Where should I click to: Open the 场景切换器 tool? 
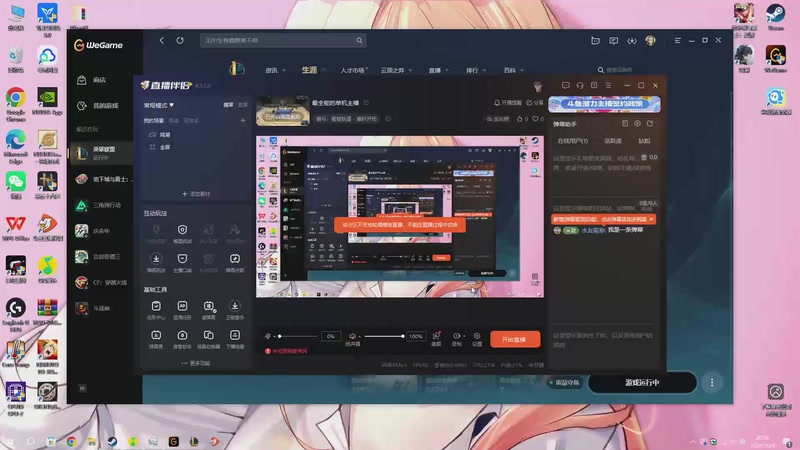pyautogui.click(x=209, y=339)
